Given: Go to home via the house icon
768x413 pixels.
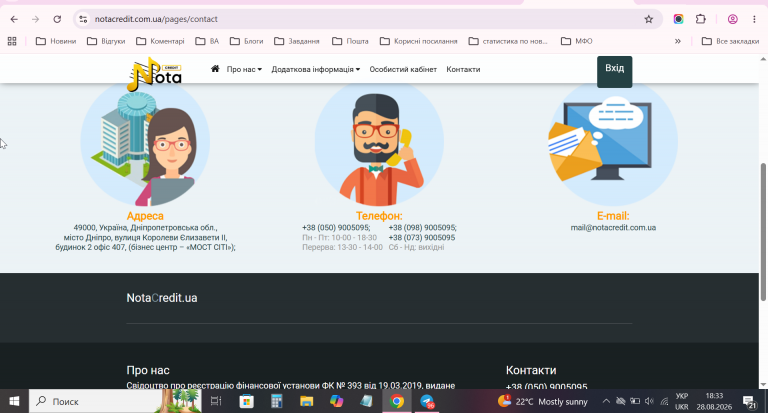Looking at the screenshot, I should click(215, 69).
